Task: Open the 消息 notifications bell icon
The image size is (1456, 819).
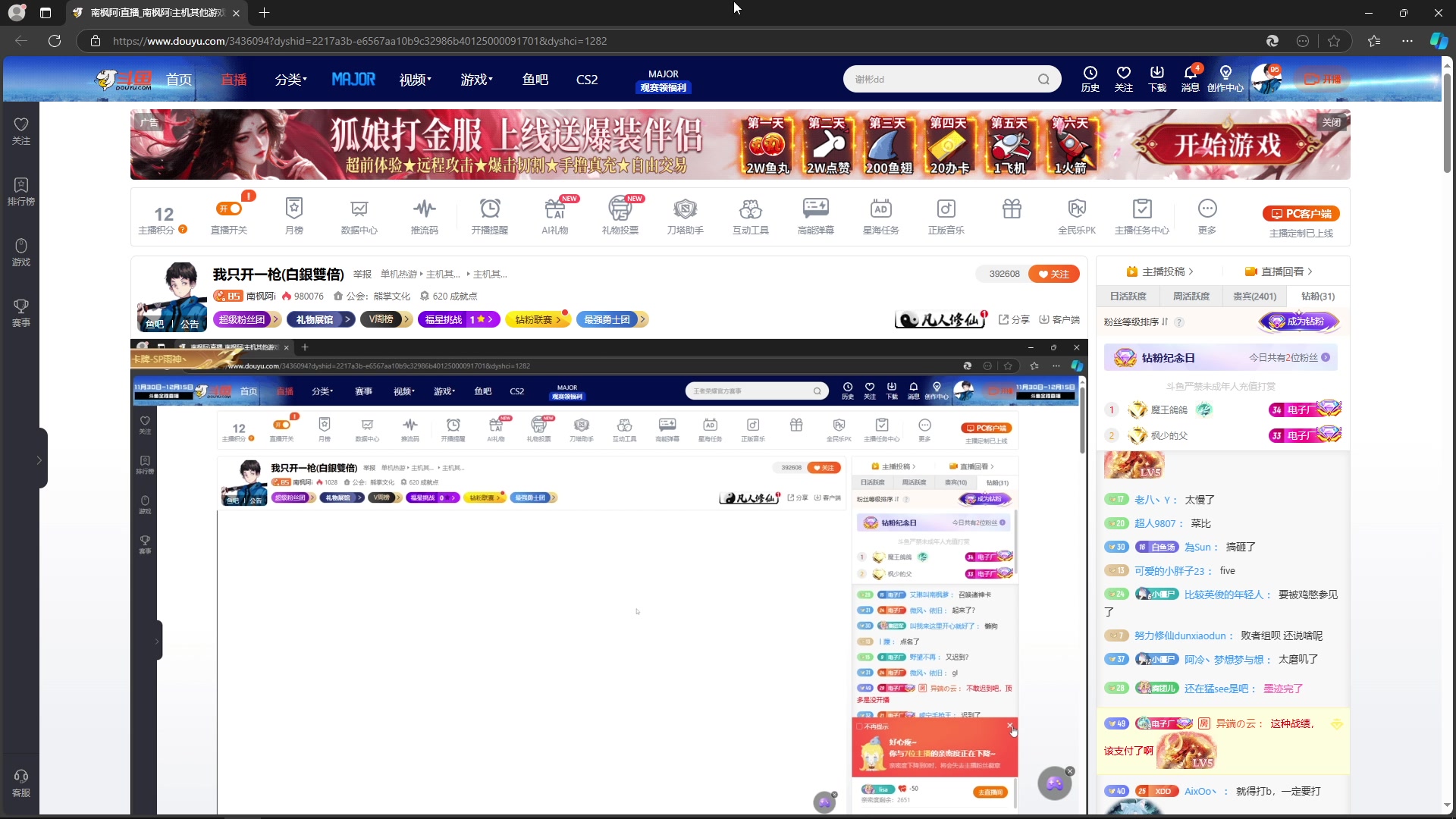Action: pos(1191,79)
